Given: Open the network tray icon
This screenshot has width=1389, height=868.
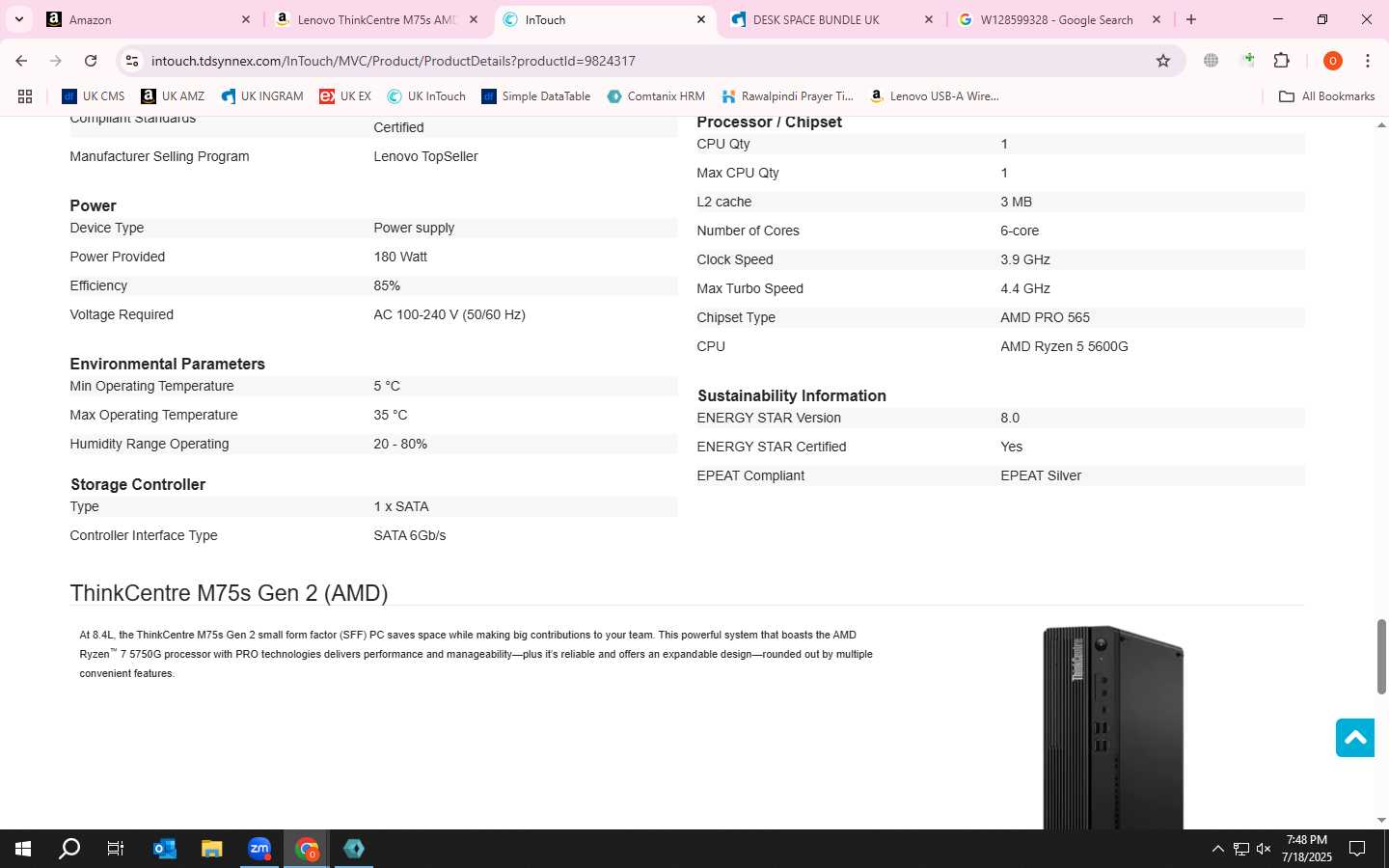Looking at the screenshot, I should tap(1241, 849).
